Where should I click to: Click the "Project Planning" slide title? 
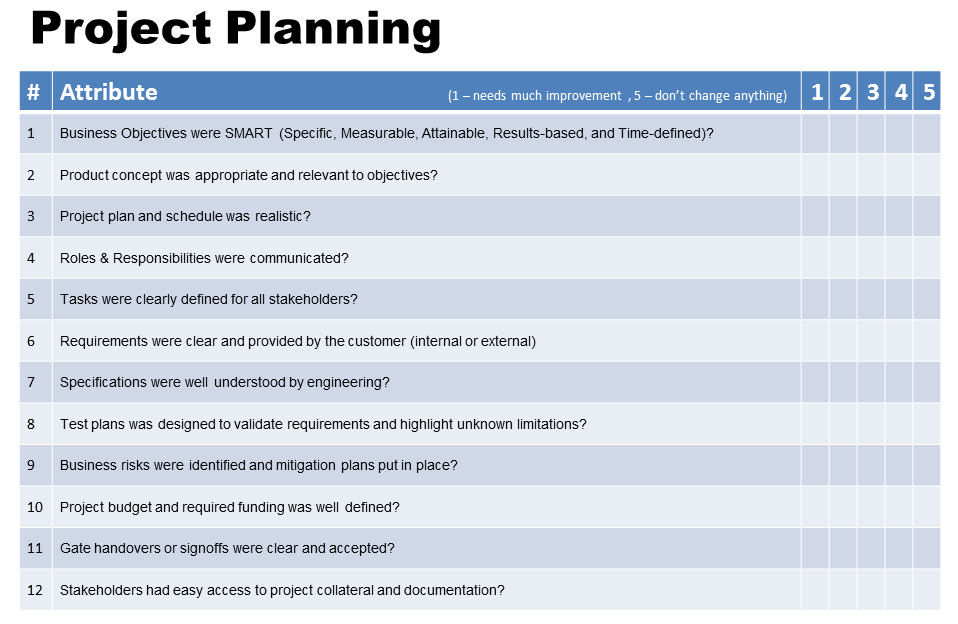click(236, 30)
